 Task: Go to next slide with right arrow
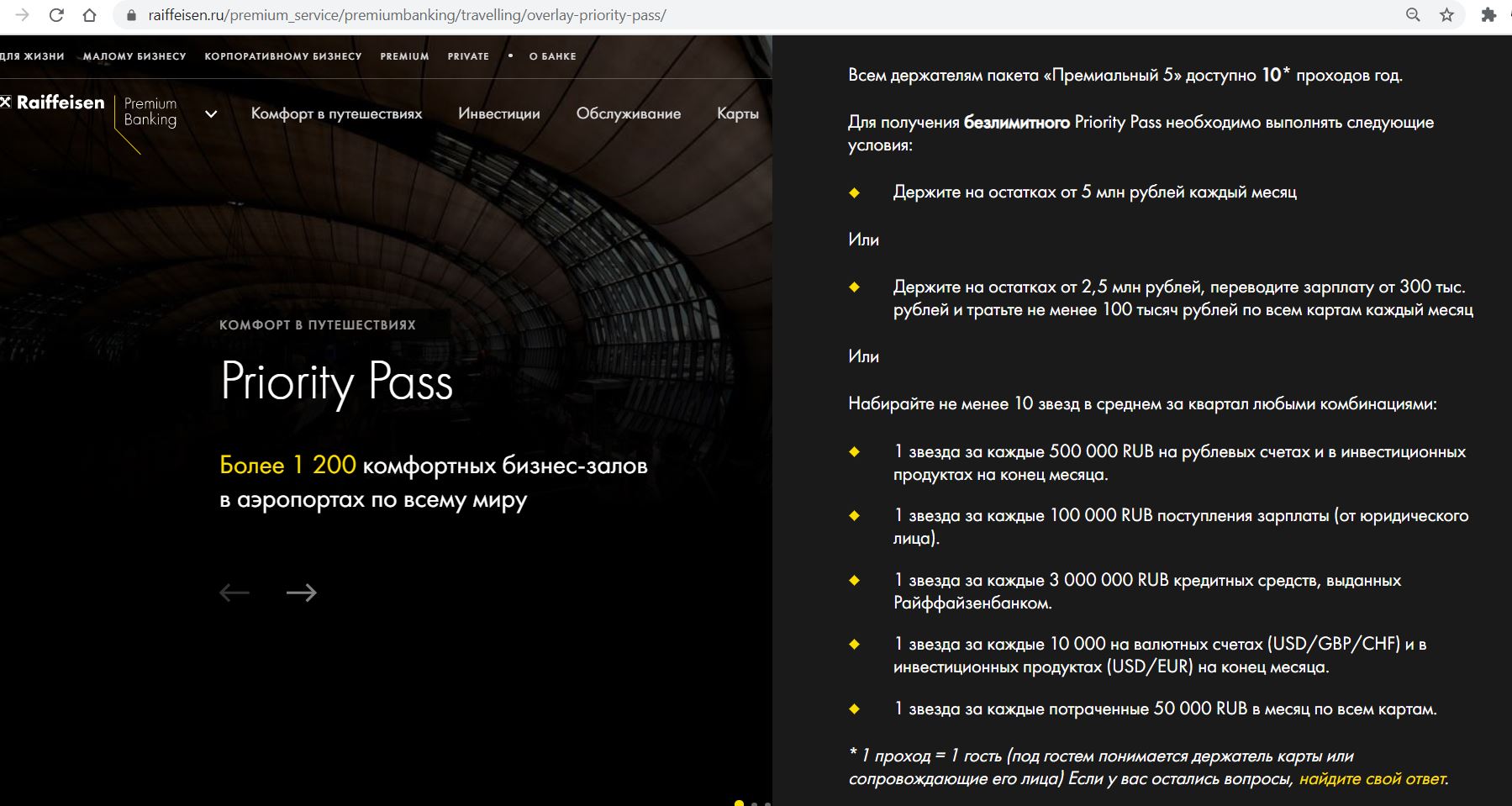(302, 593)
